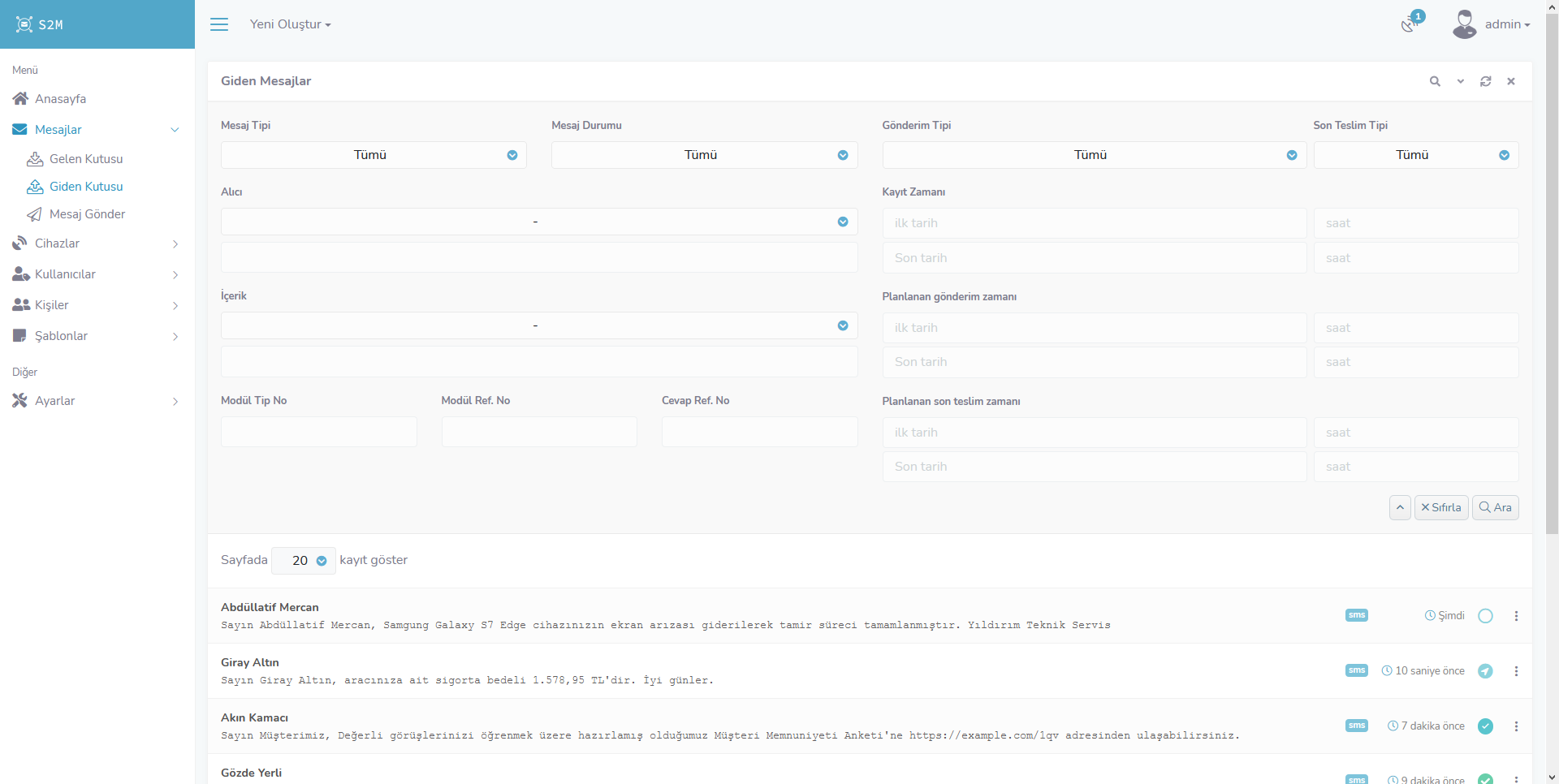
Task: Collapse the filter panel with up-arrow button
Action: 1400,507
